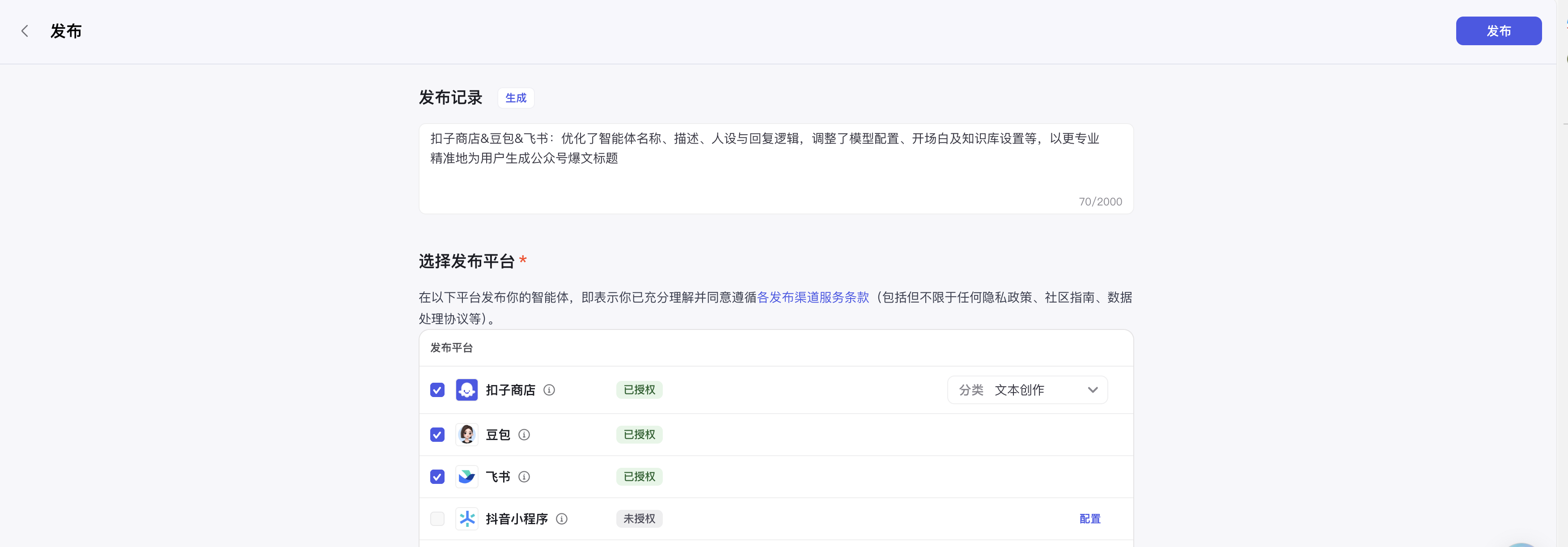
Task: Uncheck the 豆包 checkbox
Action: coord(437,434)
